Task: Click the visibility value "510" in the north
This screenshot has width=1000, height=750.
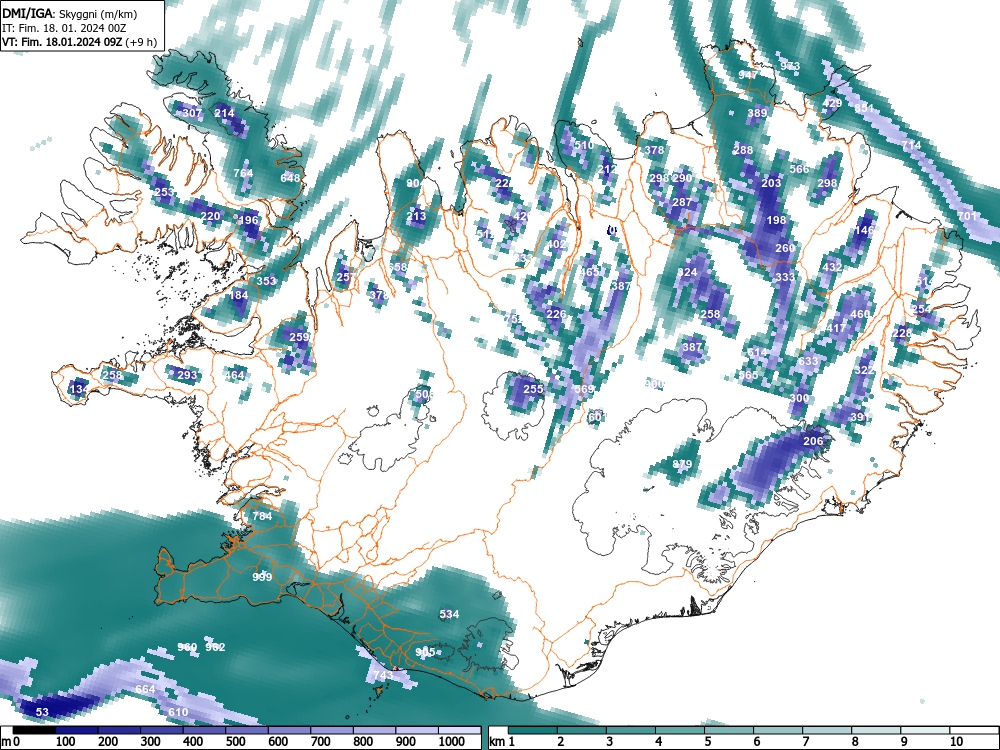Action: 584,145
